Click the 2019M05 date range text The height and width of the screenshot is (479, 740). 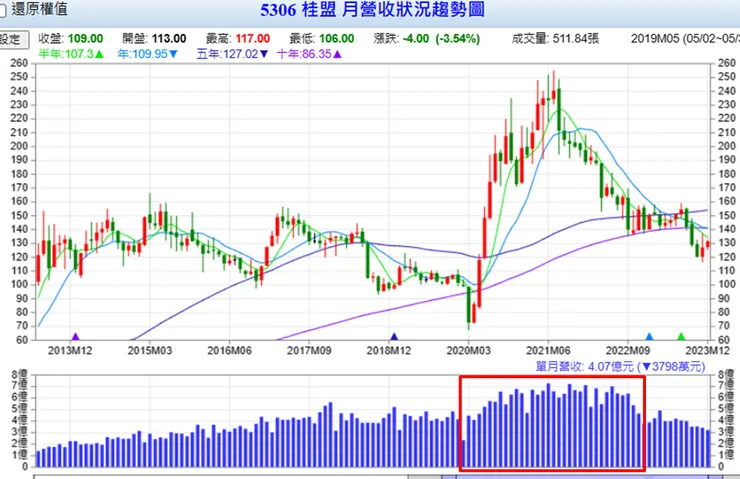(x=685, y=38)
